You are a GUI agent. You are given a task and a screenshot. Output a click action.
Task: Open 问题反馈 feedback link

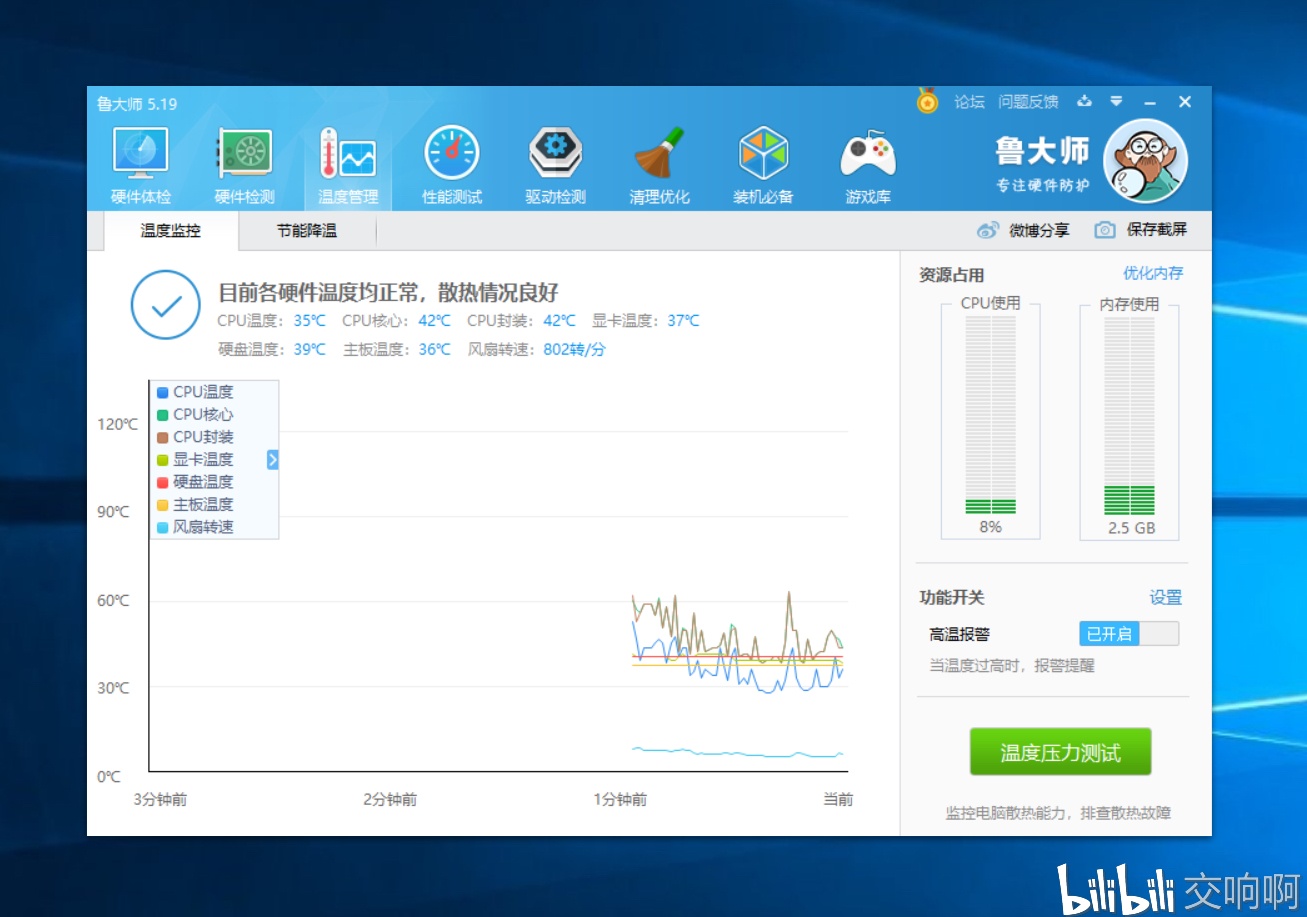pos(1028,101)
